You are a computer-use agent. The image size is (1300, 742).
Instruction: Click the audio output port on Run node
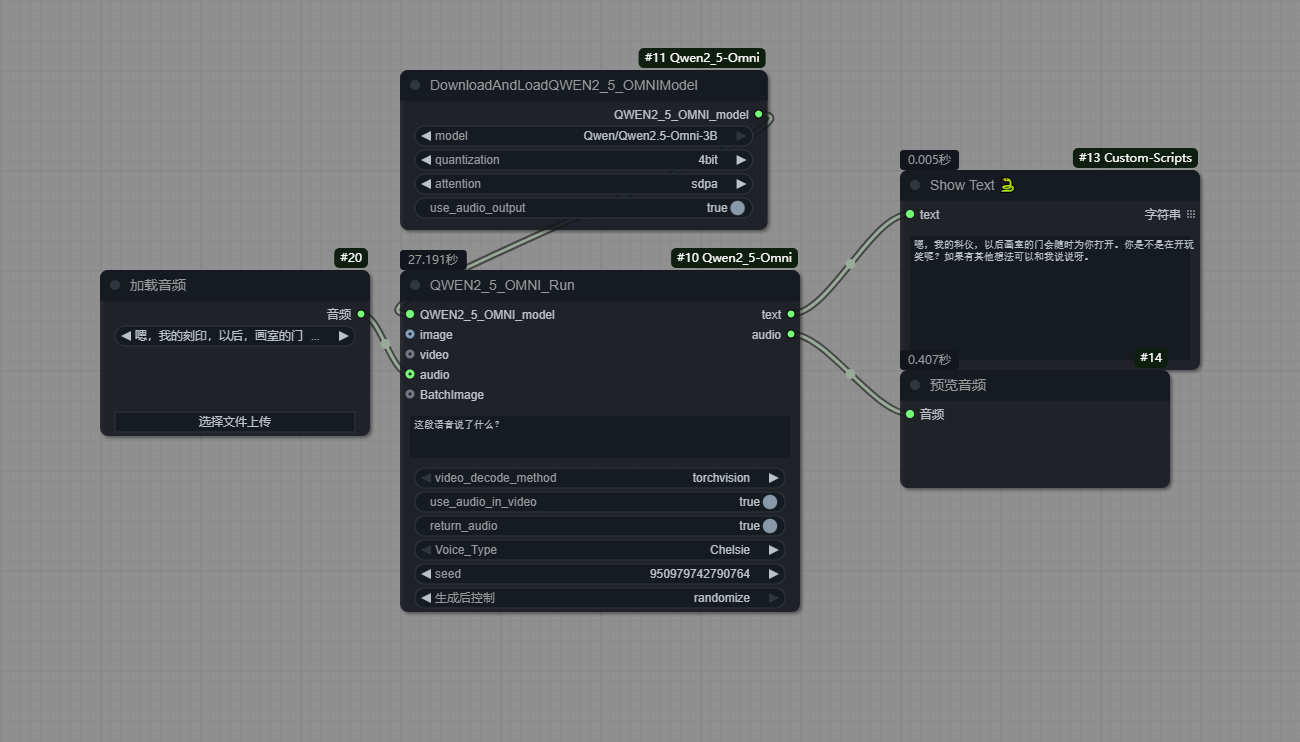pos(791,334)
